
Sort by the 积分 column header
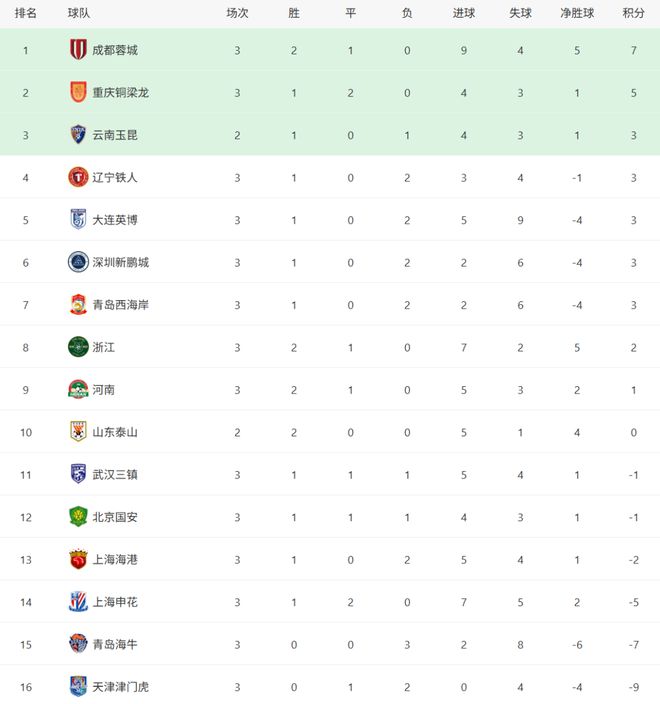tap(633, 13)
